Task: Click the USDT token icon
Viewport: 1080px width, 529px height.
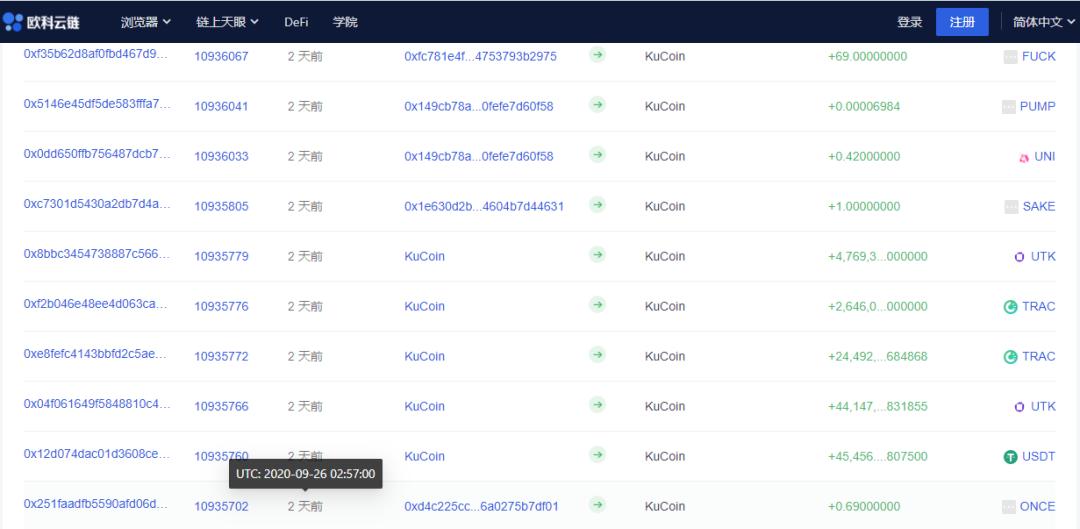Action: click(x=1010, y=457)
